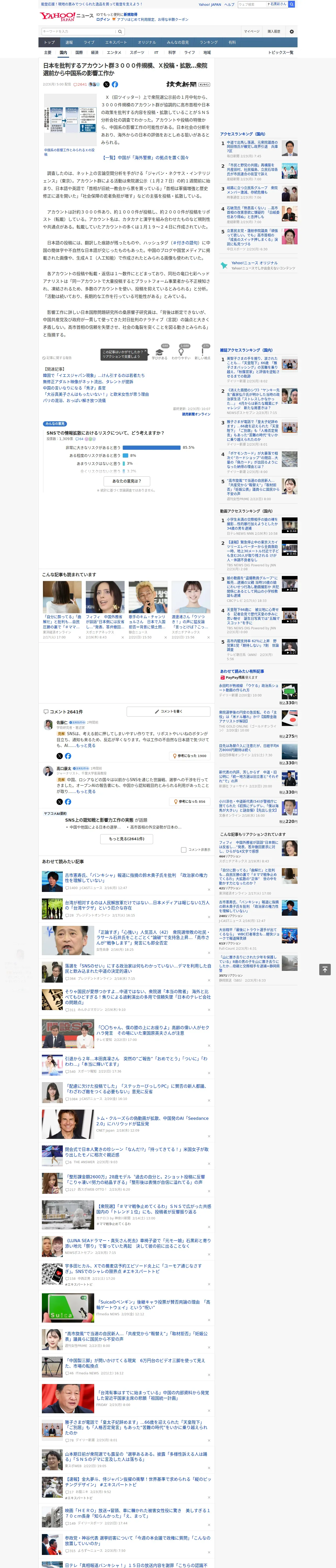The image size is (336, 1568).
Task: Share the article on Facebook below the headline
Action: (115, 85)
